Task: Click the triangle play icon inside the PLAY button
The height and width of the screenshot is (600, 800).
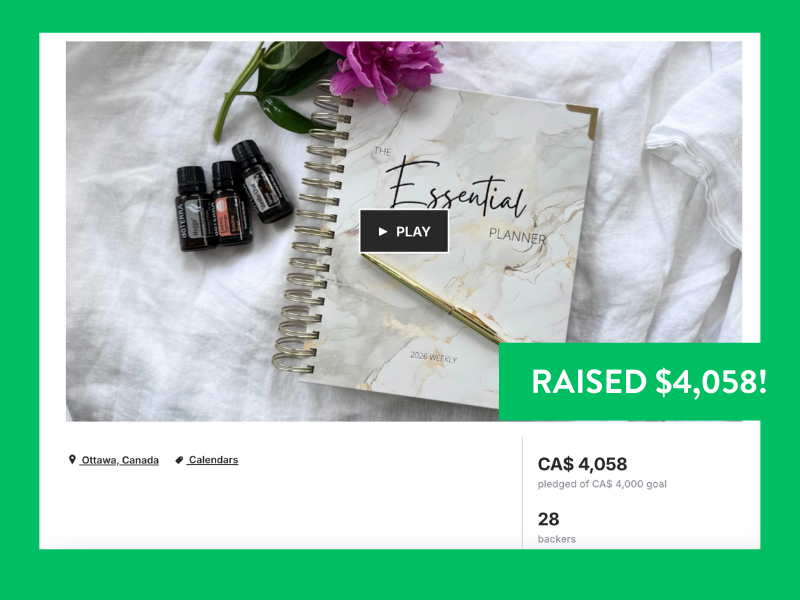Action: coord(383,232)
